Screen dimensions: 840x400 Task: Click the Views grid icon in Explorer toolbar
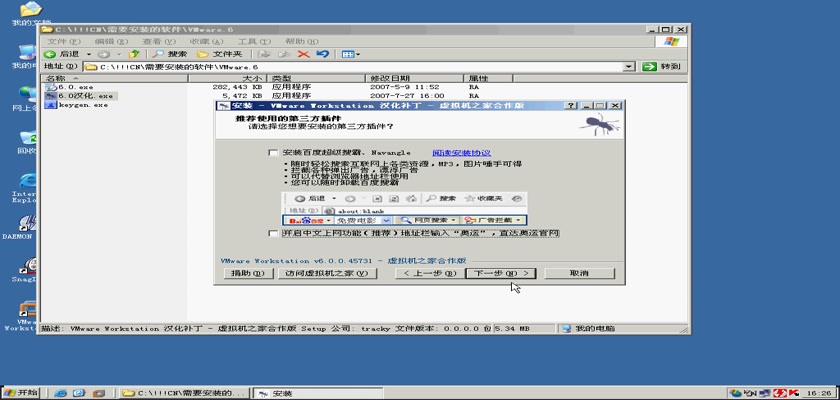tap(348, 54)
